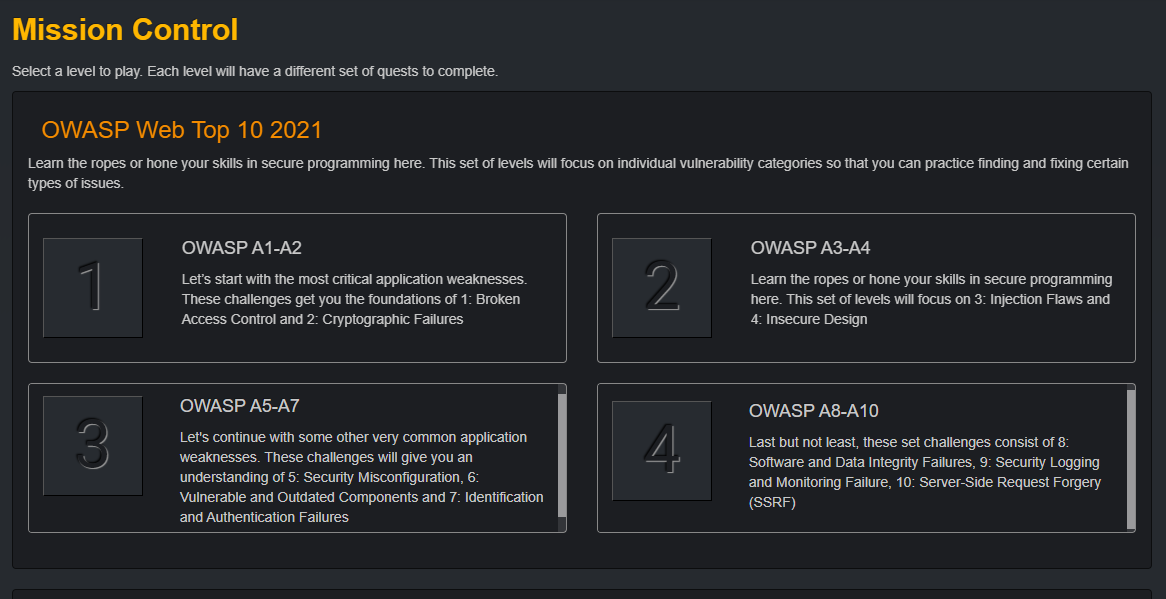
Task: Click the number 3 level tile
Action: (x=92, y=446)
